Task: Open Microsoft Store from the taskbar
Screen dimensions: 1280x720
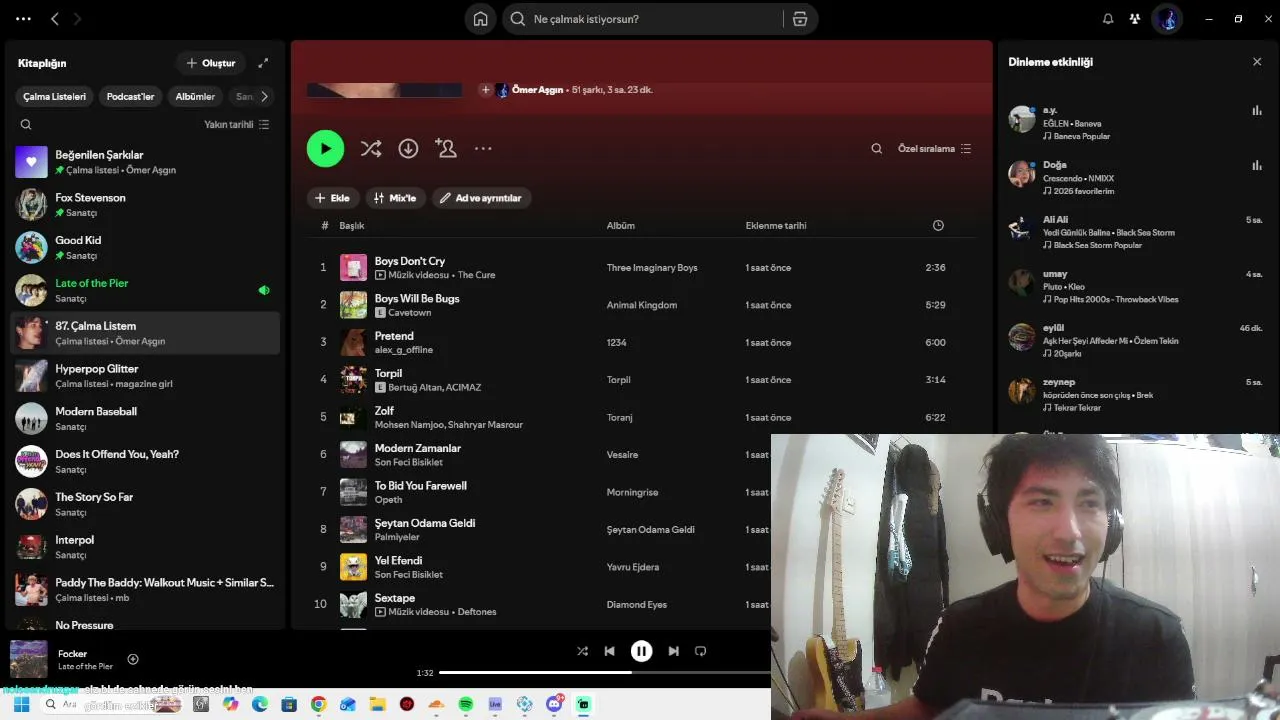Action: [289, 704]
